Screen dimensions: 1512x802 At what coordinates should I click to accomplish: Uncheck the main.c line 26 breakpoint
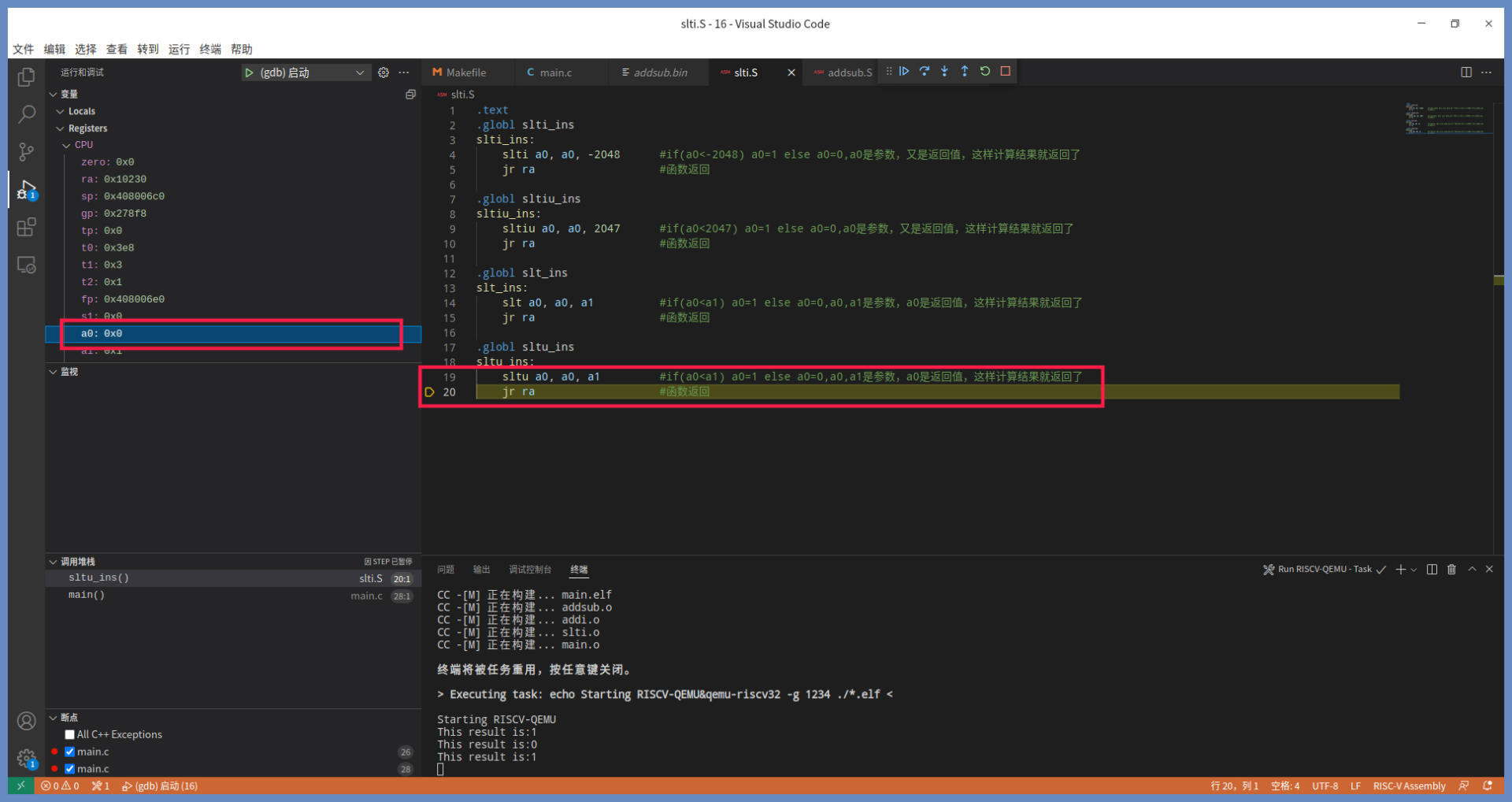coord(70,752)
